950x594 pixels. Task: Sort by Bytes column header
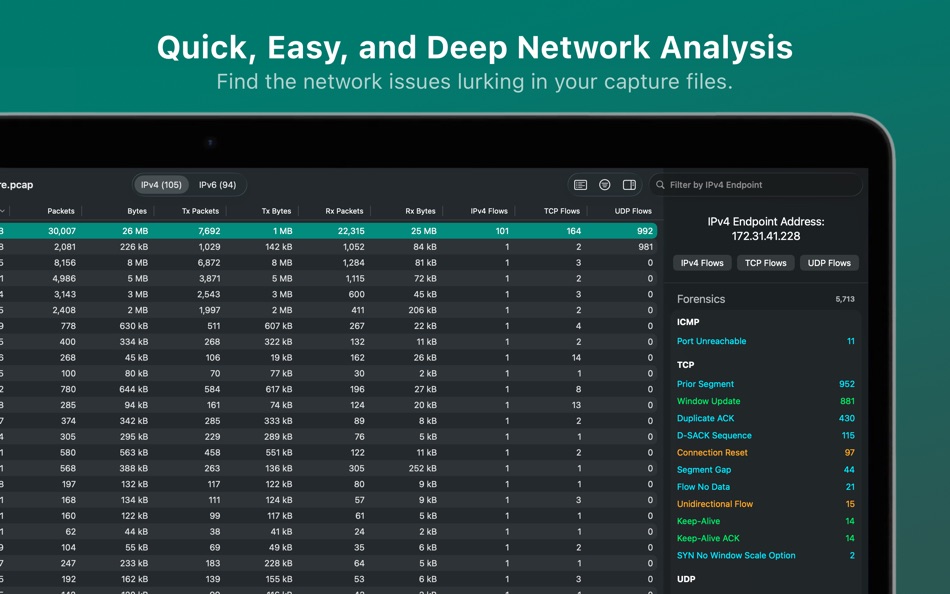coord(137,211)
